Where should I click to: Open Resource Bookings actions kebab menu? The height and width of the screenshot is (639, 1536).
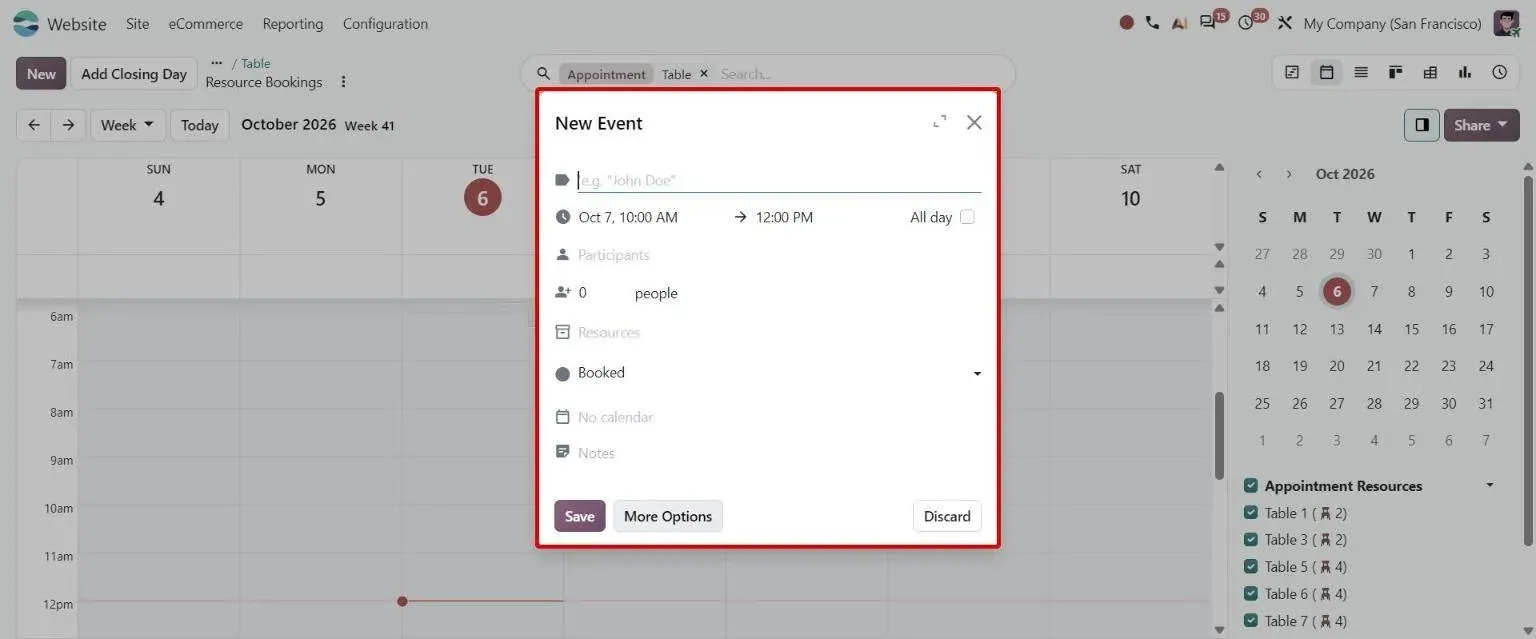(344, 82)
